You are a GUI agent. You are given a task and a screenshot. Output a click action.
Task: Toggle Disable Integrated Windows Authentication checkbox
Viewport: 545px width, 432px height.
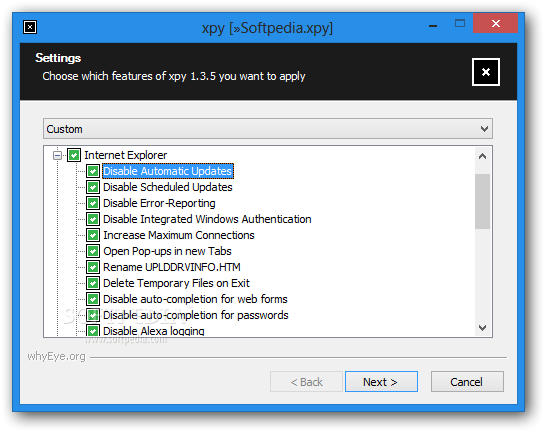click(93, 219)
